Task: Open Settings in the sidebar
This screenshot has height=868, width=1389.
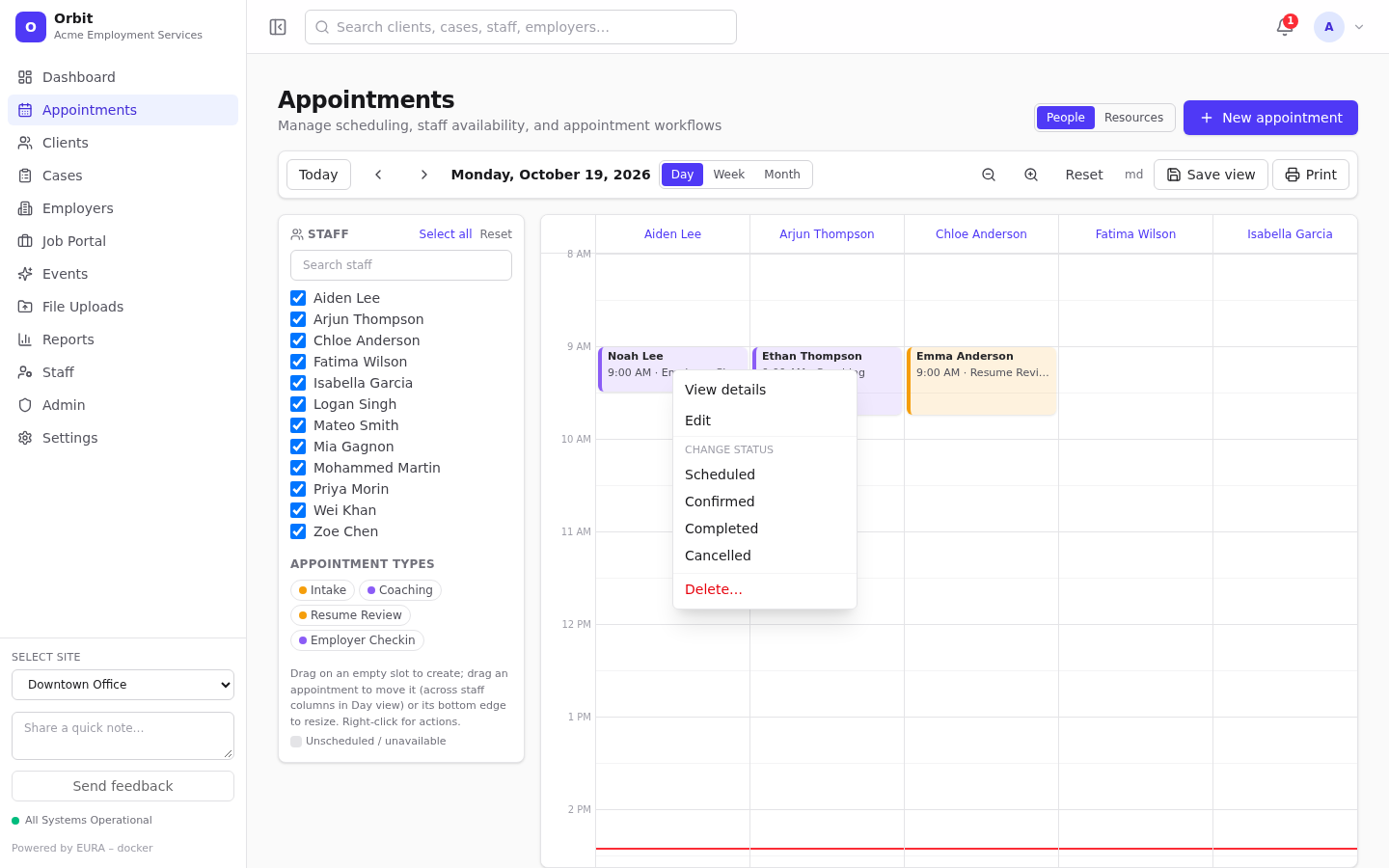Action: (123, 438)
